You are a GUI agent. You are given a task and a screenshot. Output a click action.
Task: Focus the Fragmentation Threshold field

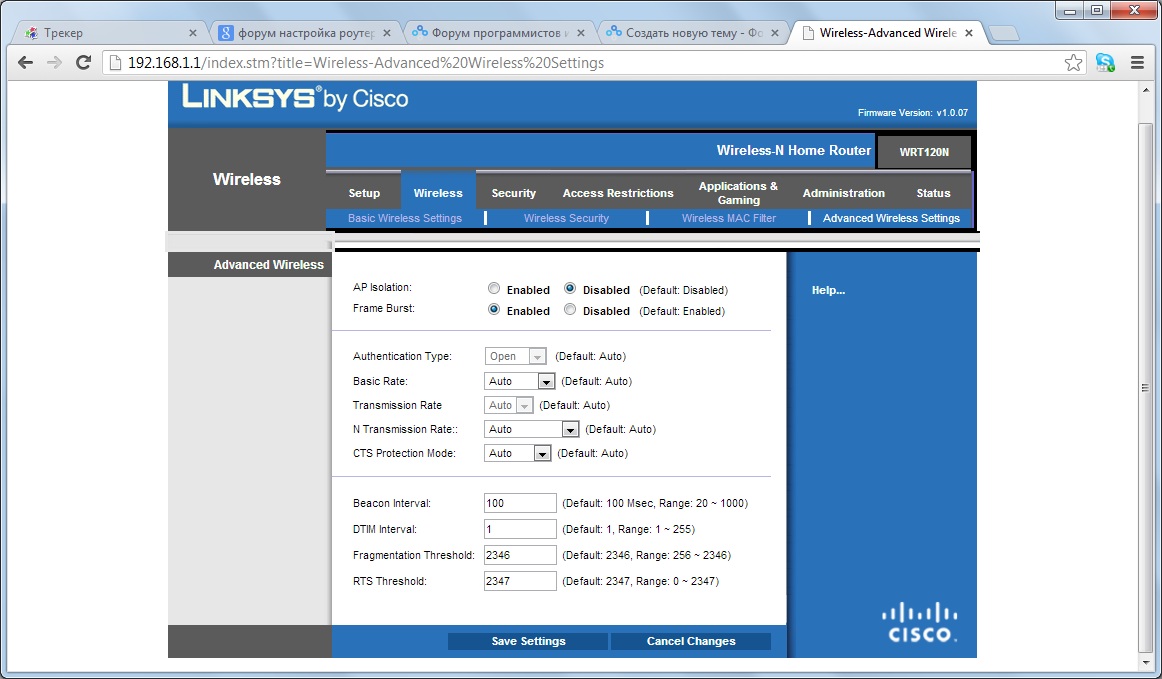click(x=519, y=555)
